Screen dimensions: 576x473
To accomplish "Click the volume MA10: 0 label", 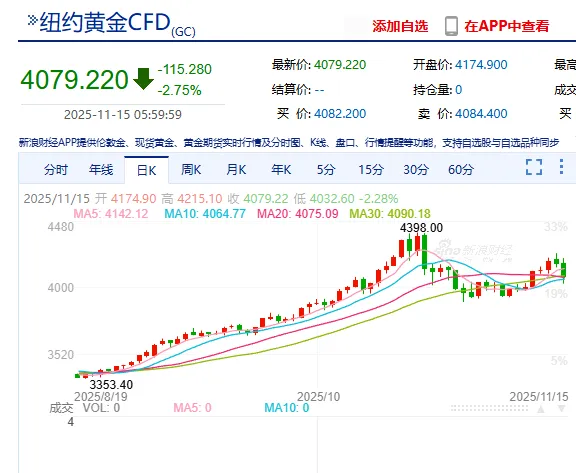I will [x=287, y=408].
